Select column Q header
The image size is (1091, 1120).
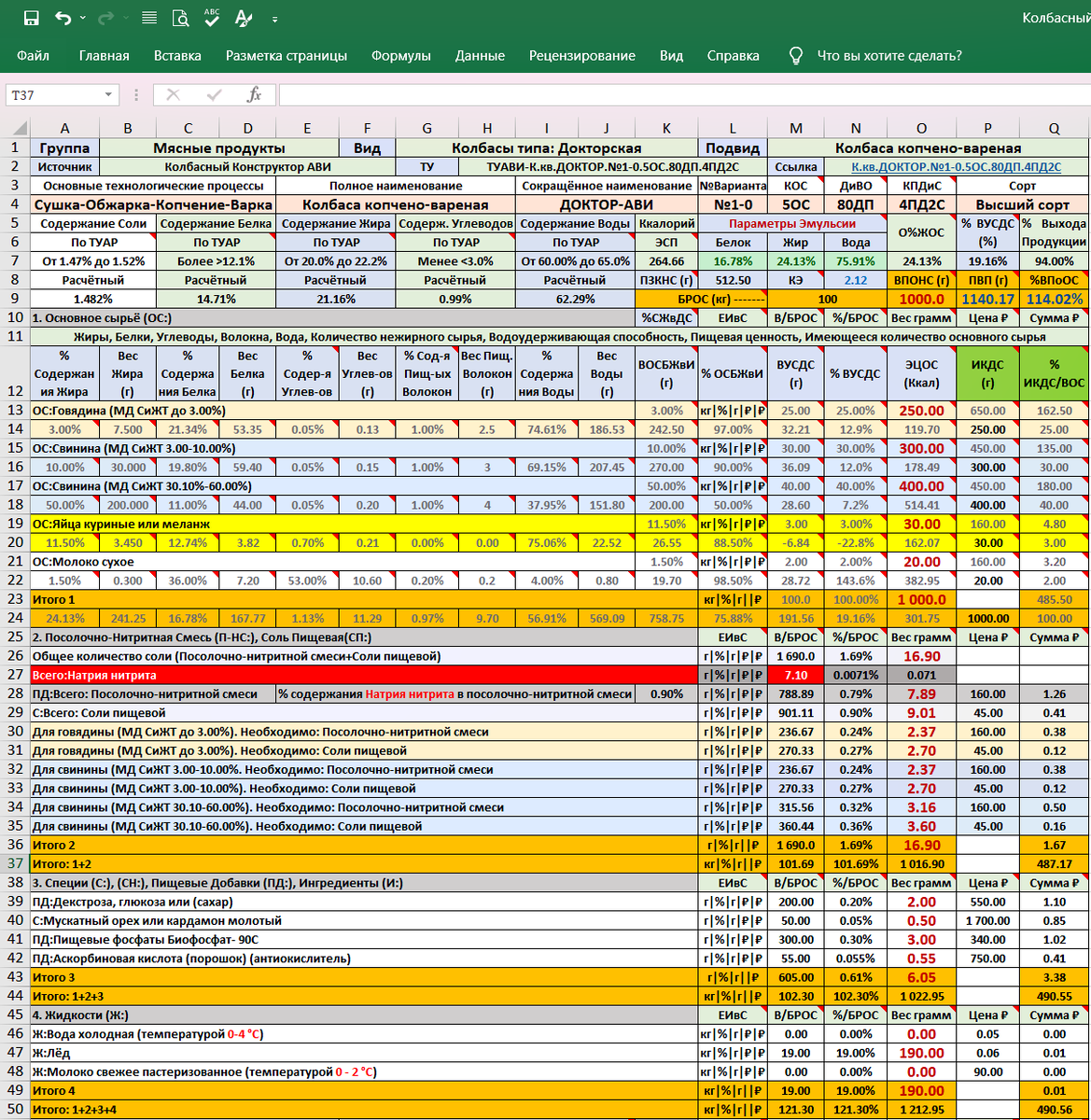(1054, 129)
